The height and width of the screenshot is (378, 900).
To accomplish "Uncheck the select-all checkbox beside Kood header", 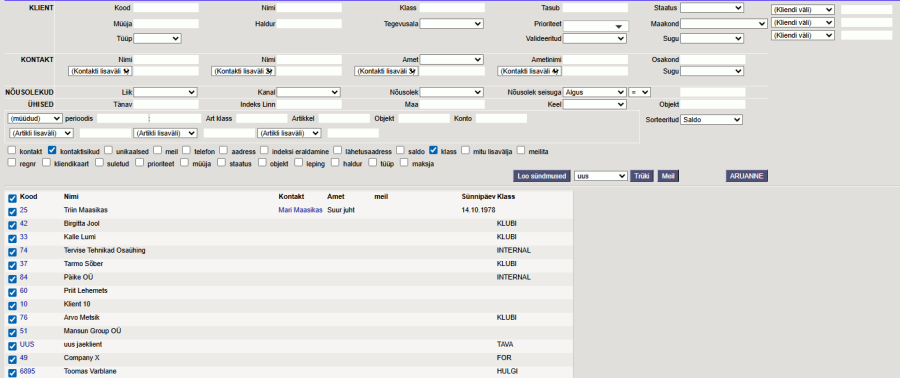I will pyautogui.click(x=13, y=198).
